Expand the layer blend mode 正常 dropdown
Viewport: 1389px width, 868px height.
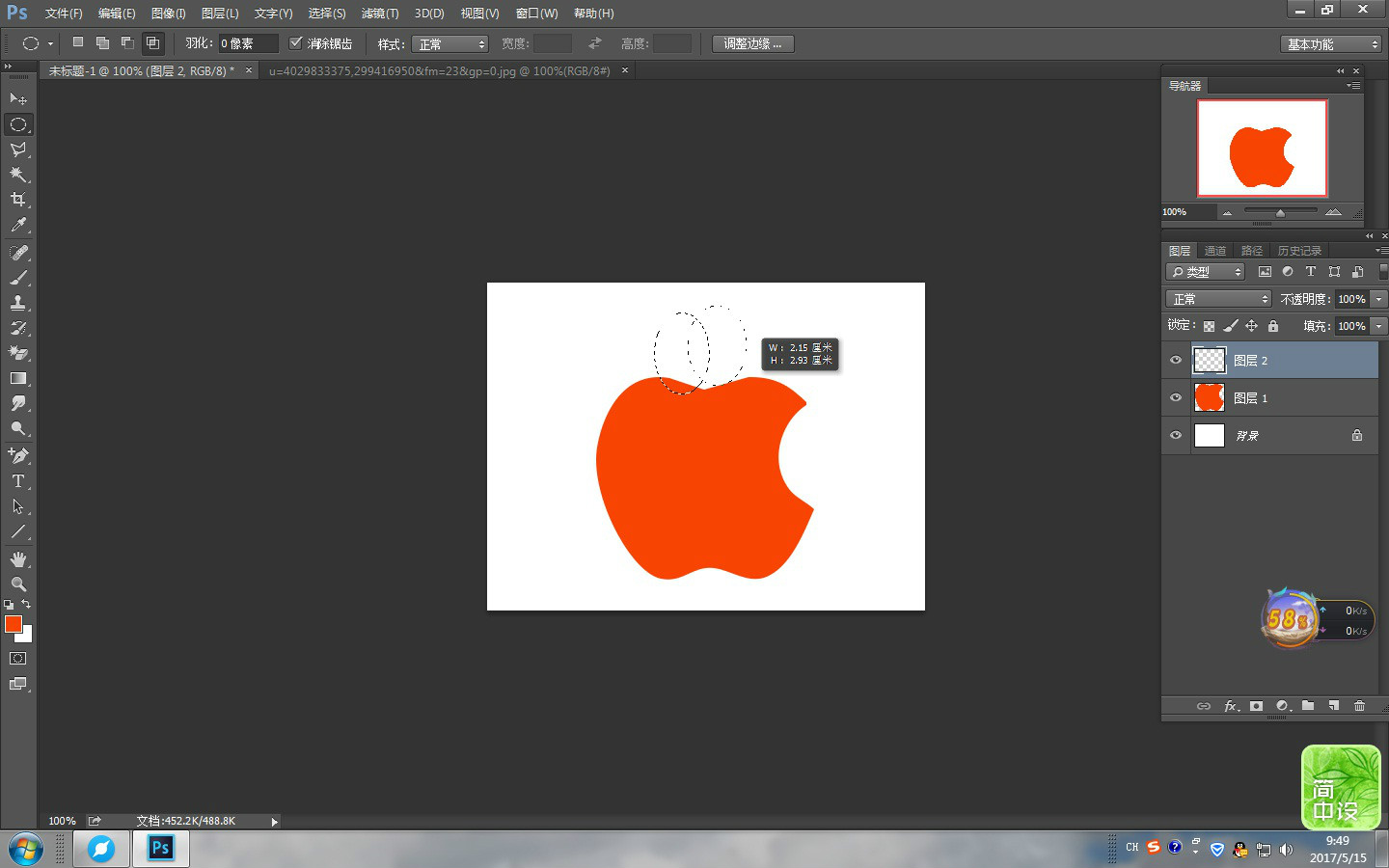coord(1218,299)
